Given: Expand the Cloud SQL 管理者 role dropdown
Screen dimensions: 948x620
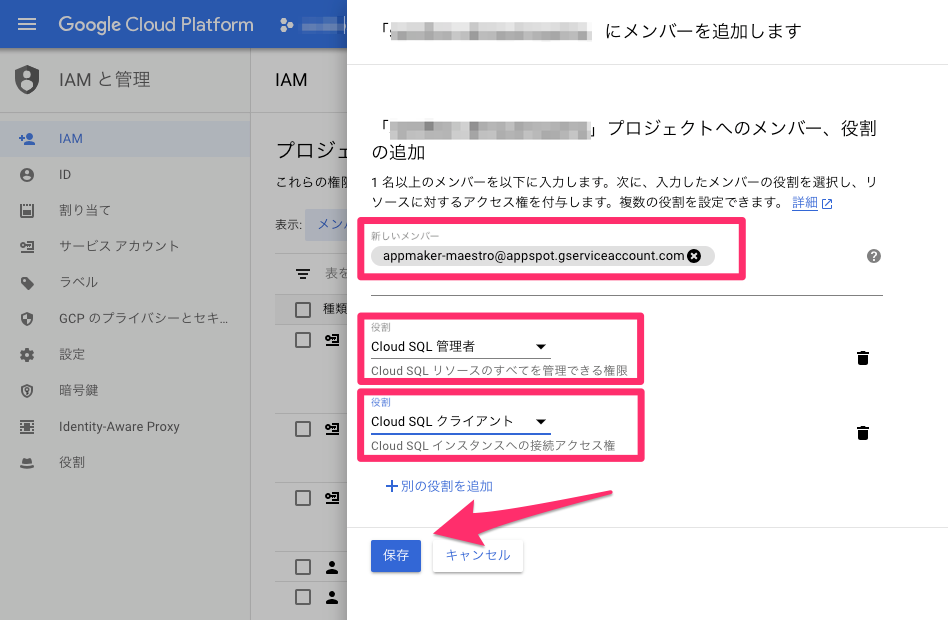Looking at the screenshot, I should [x=461, y=347].
